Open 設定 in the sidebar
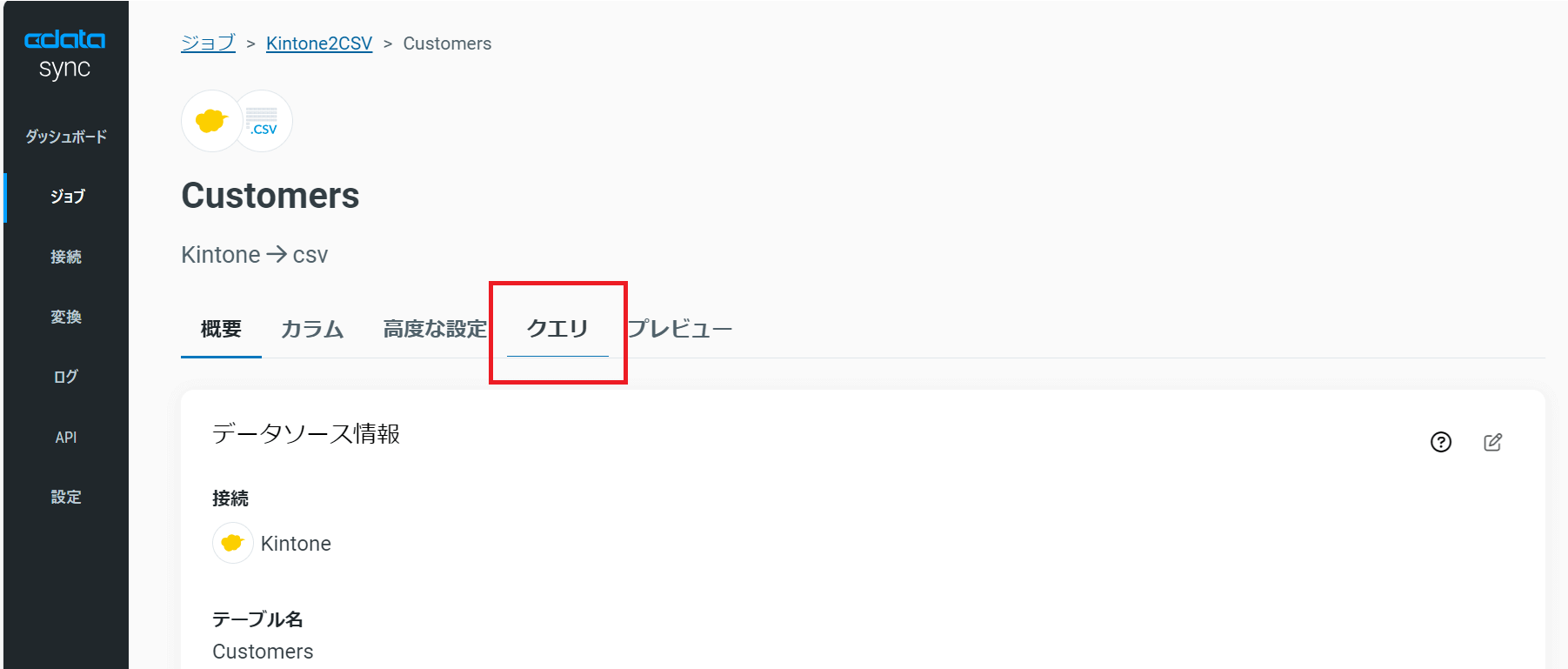 coord(66,497)
